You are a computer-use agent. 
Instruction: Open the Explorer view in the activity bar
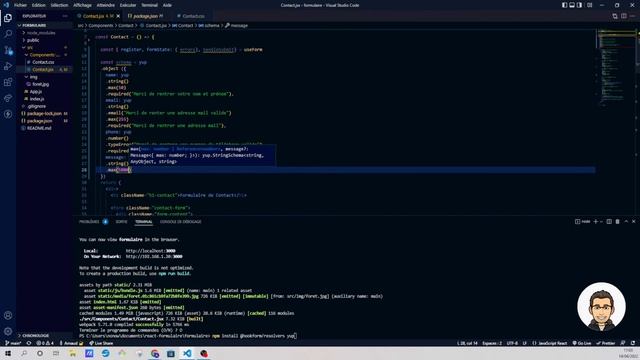[8, 18]
